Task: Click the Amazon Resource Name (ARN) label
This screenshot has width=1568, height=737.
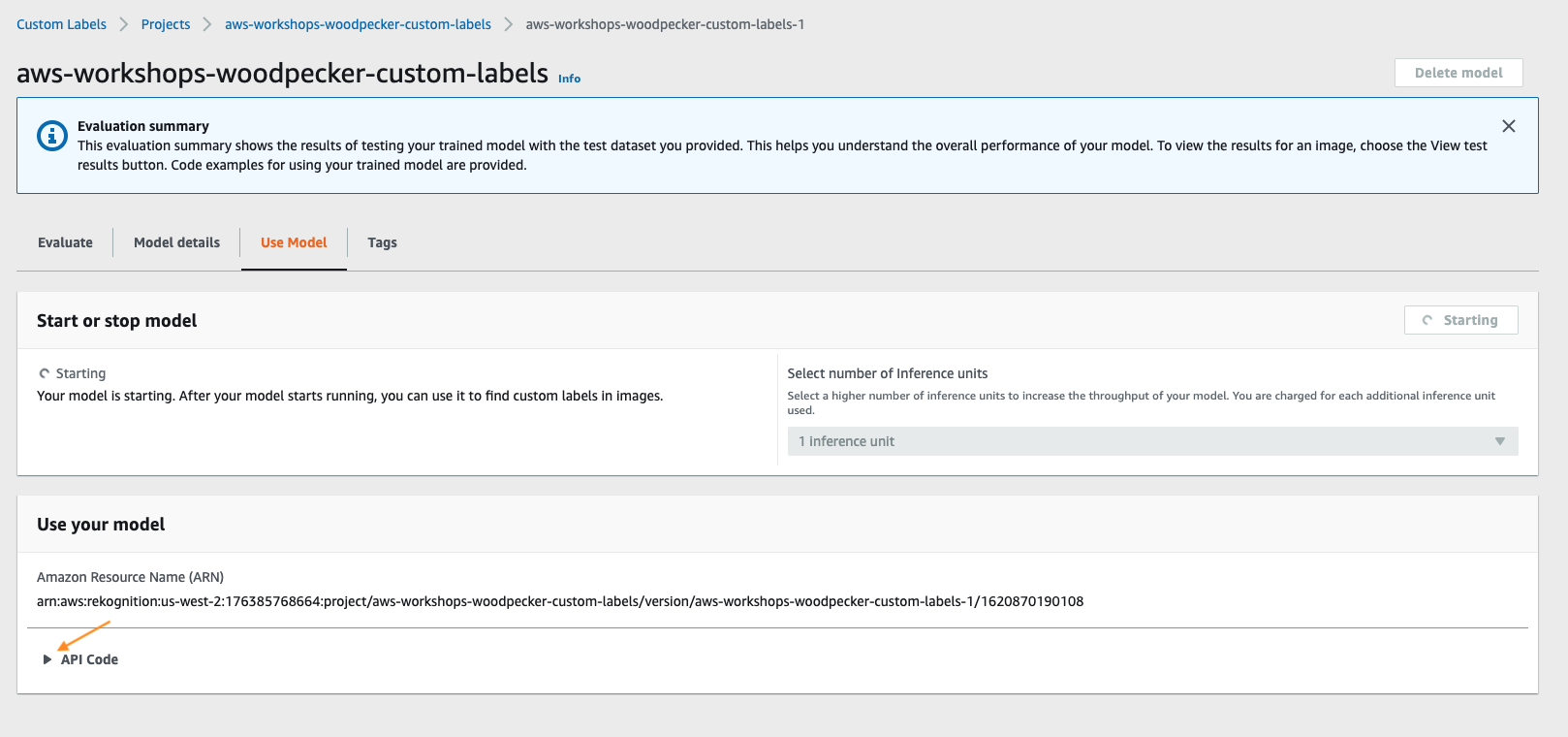Action: click(130, 577)
